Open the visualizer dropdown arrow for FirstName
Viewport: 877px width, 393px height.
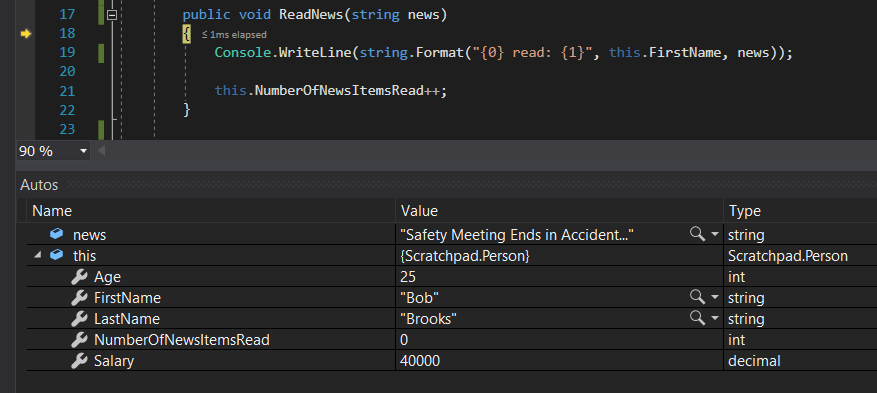tap(715, 297)
